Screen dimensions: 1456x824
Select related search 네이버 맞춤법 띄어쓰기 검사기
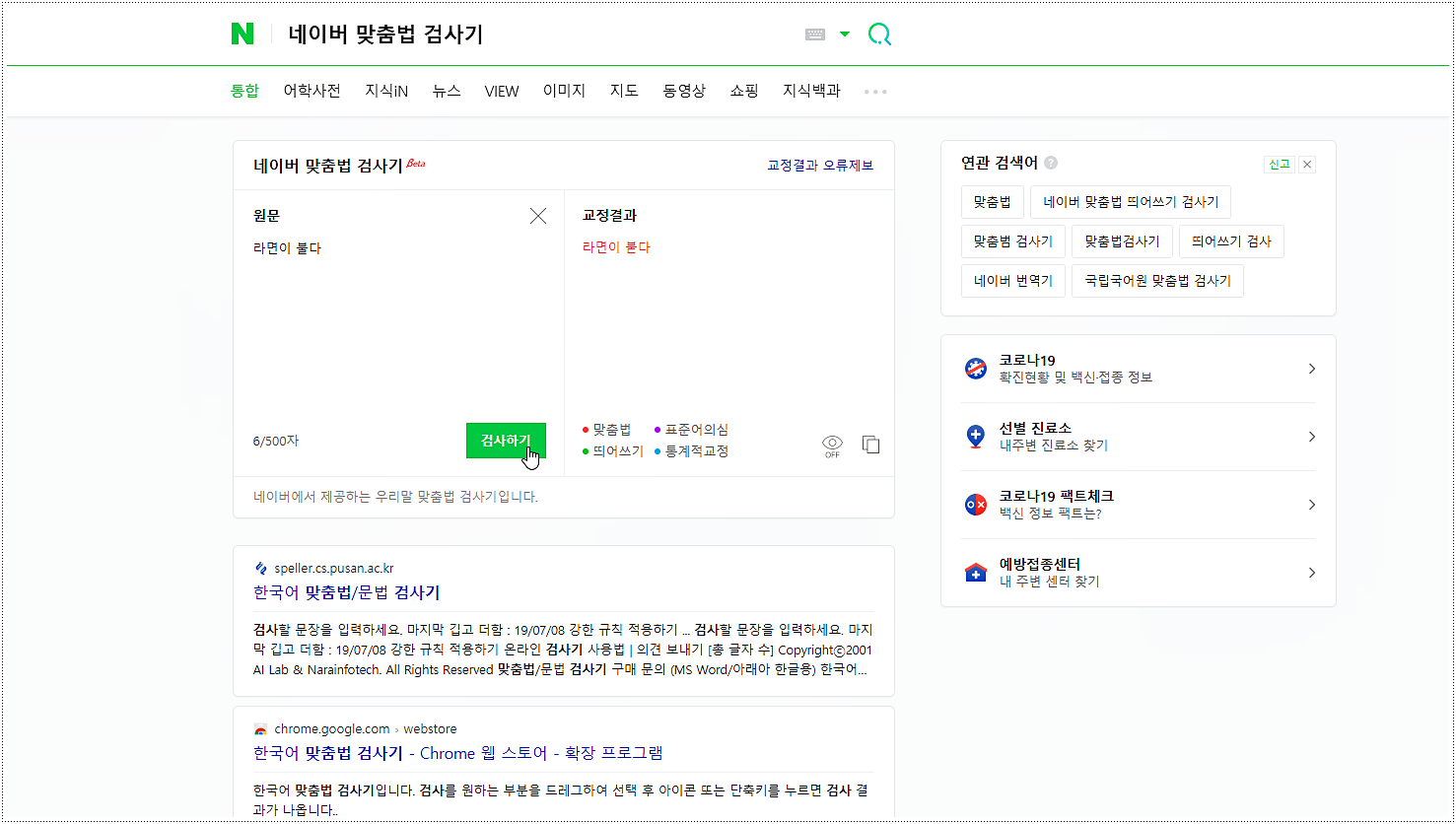(1131, 202)
